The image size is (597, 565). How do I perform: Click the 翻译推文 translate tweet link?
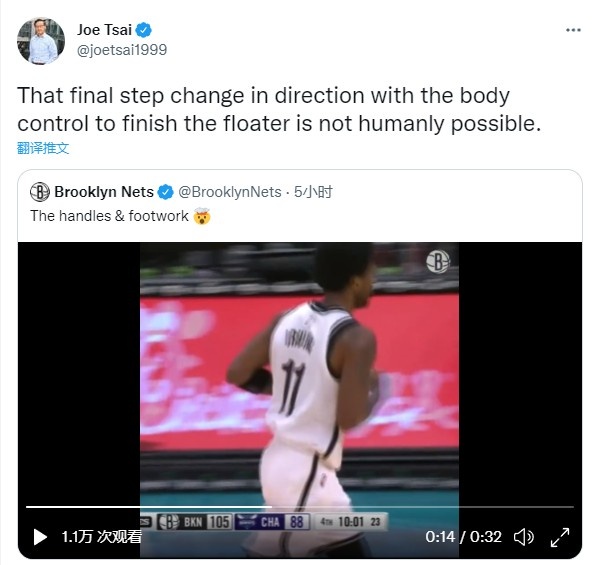pos(43,148)
